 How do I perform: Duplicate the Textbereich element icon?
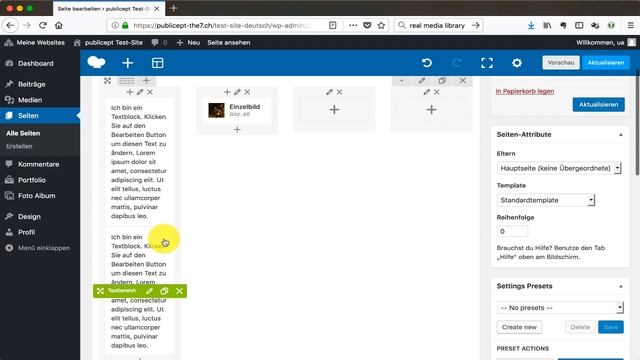pos(164,291)
